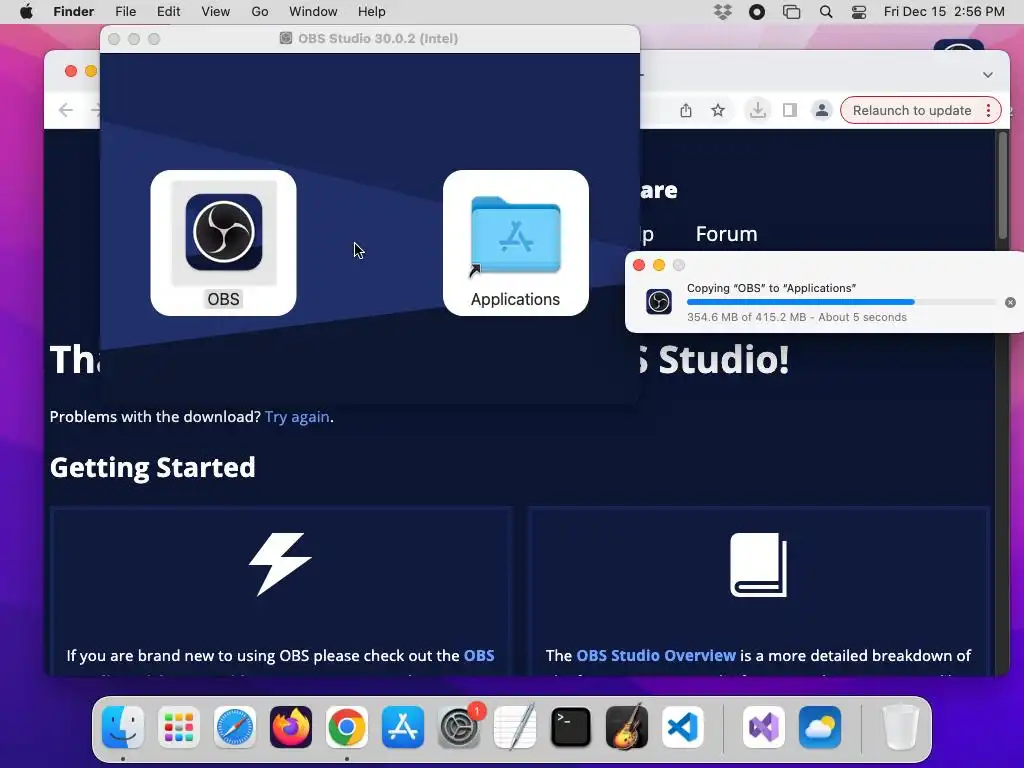Click the OBS quickstart link in the left card
This screenshot has width=1024, height=768.
pos(479,655)
